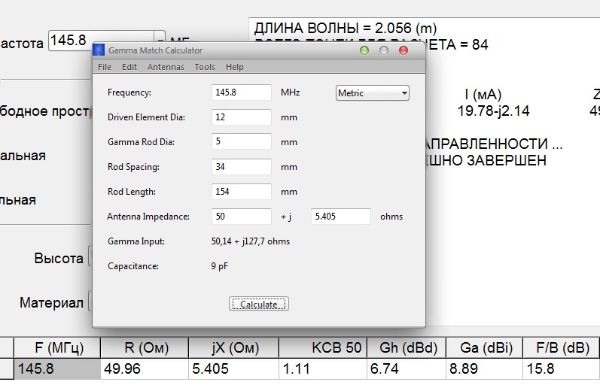Close the calculator with red button
This screenshot has height=391, width=600.
point(403,51)
